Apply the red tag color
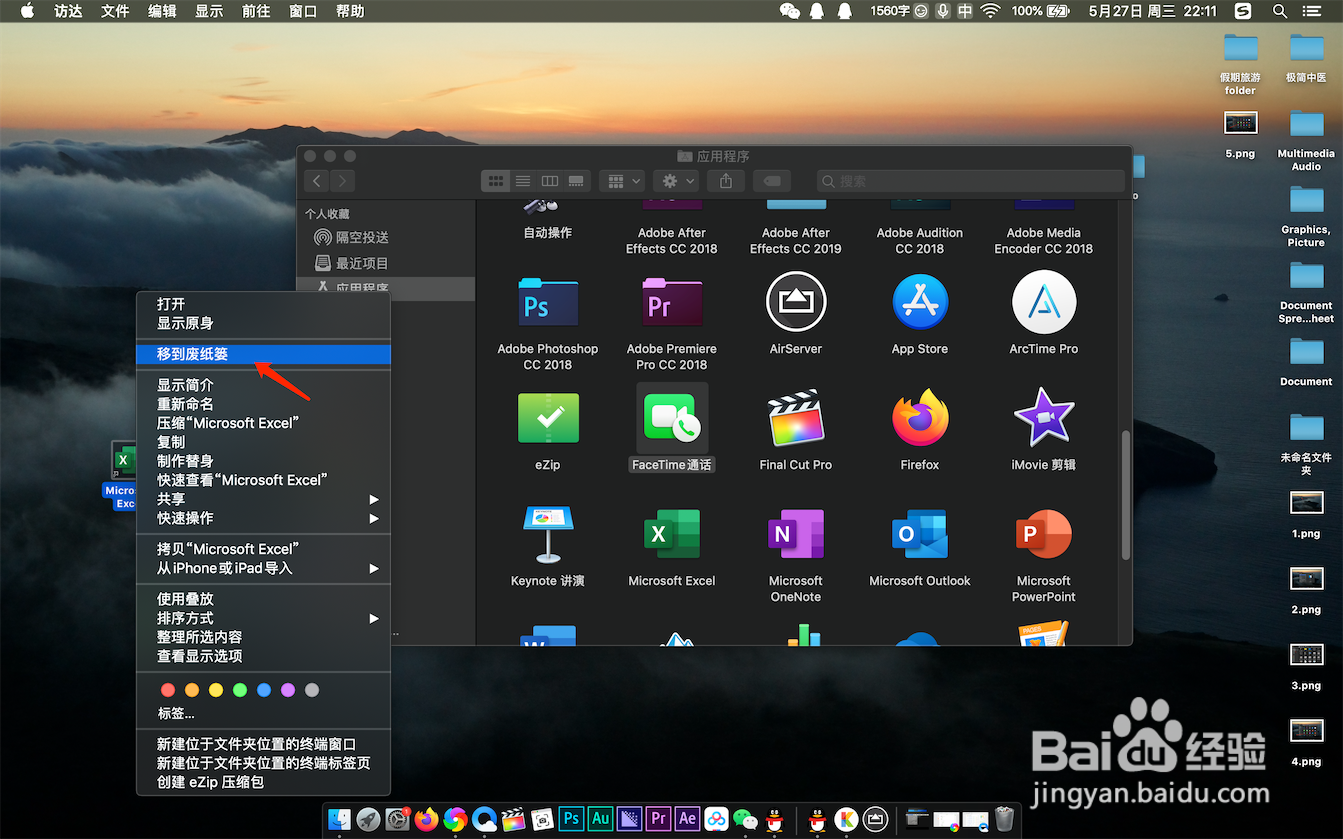1343x839 pixels. click(x=168, y=690)
